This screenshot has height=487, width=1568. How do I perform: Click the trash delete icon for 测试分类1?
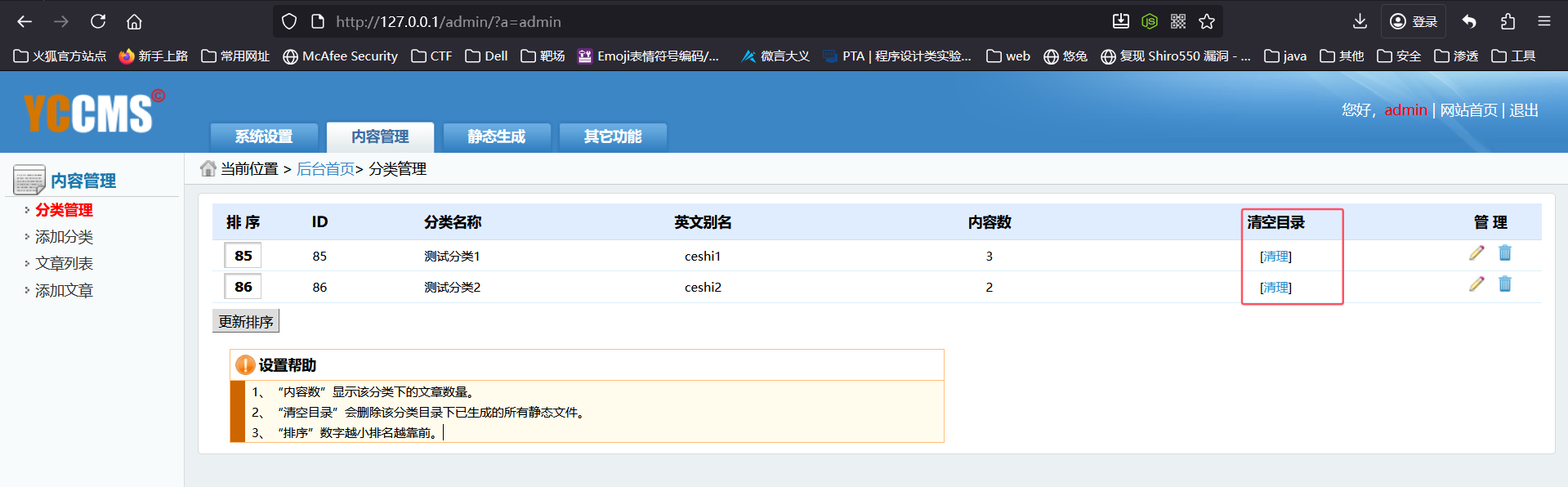(x=1504, y=253)
